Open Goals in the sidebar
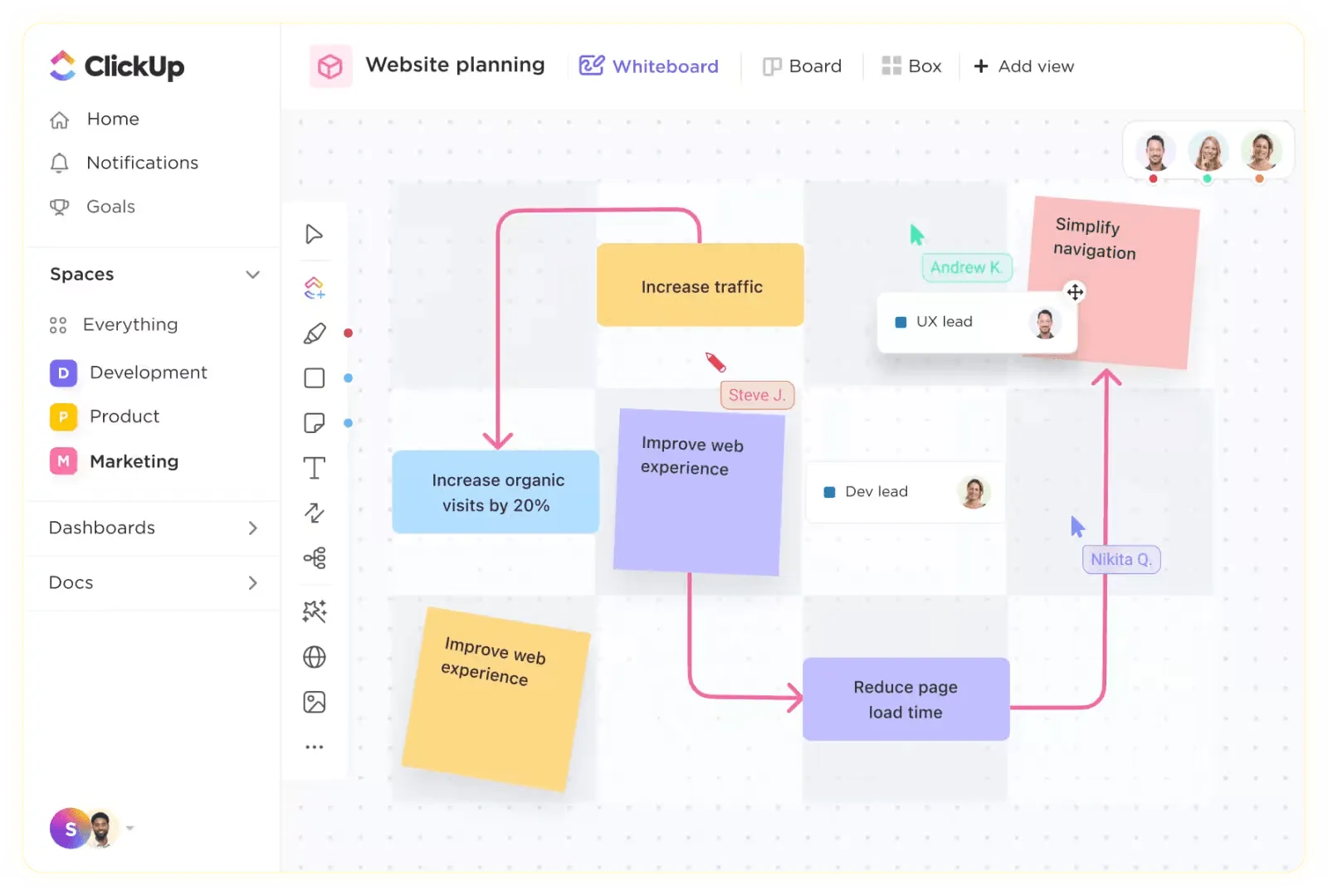The width and height of the screenshot is (1328, 896). point(111,207)
